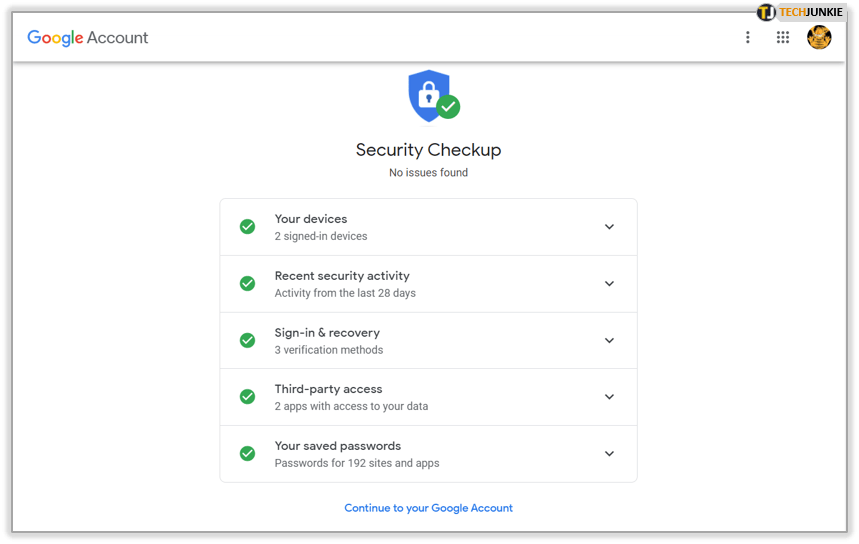The height and width of the screenshot is (544, 859).
Task: Expand Third-party access chevron arrow
Action: point(609,397)
